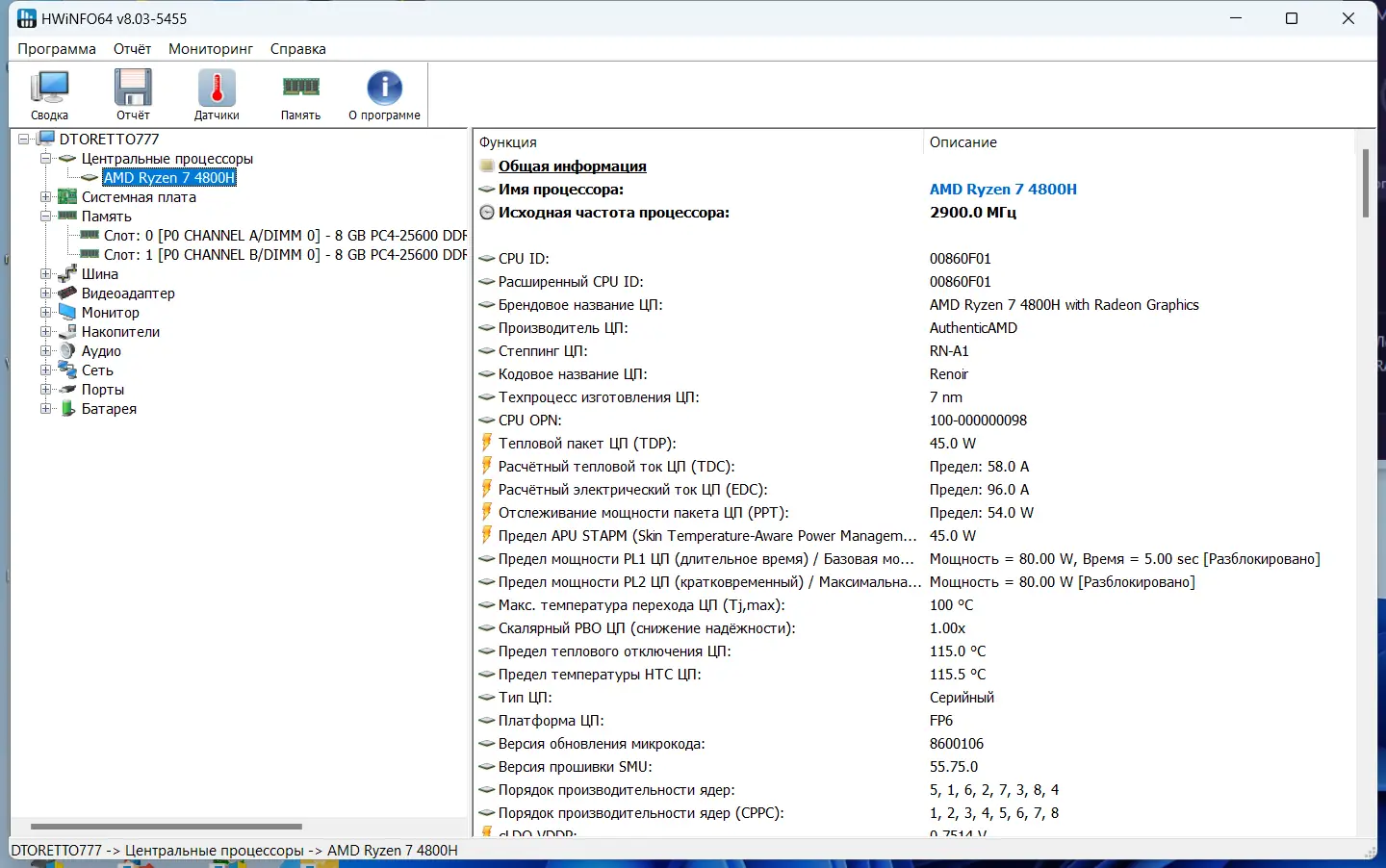1386x868 pixels.
Task: Click the folder icon beside Общая информация
Action: coord(487,166)
